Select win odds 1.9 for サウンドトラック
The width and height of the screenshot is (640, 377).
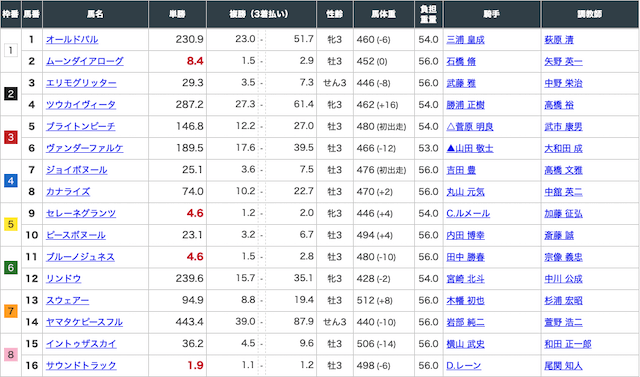[195, 366]
